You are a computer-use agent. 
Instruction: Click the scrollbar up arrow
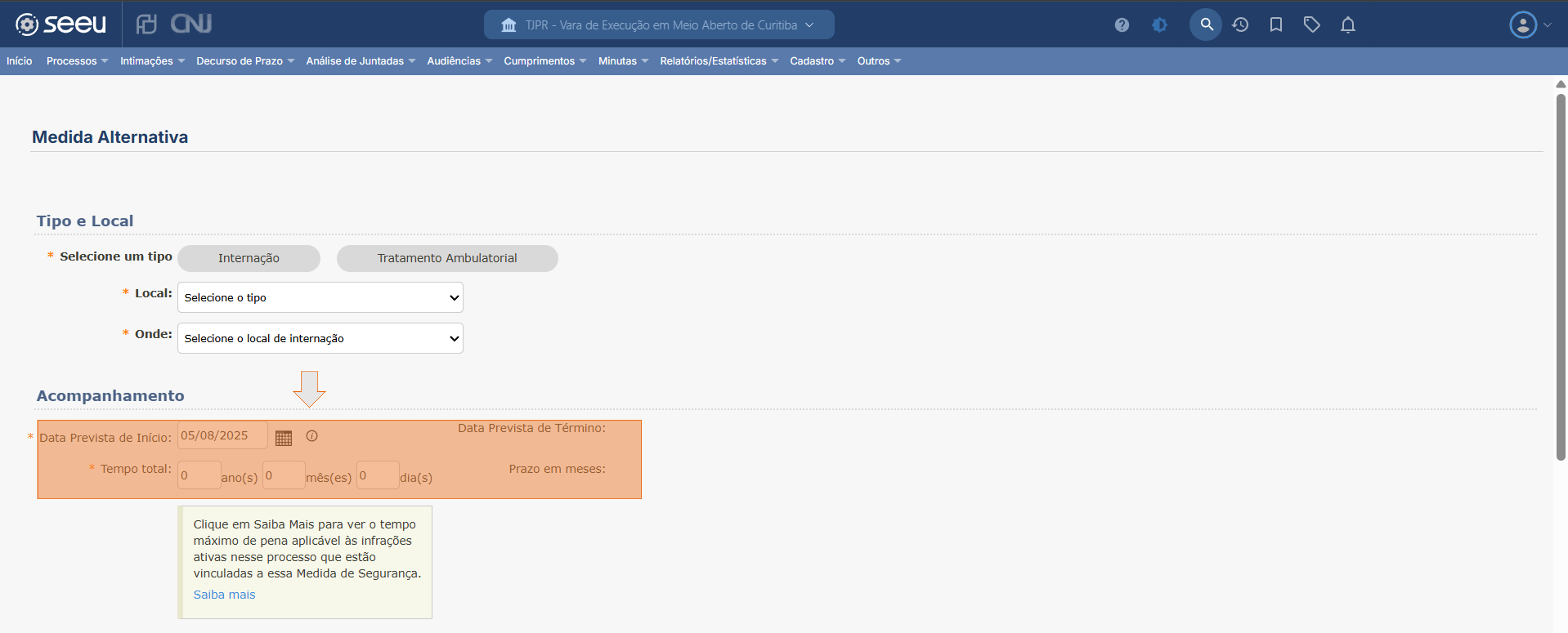click(x=1560, y=84)
